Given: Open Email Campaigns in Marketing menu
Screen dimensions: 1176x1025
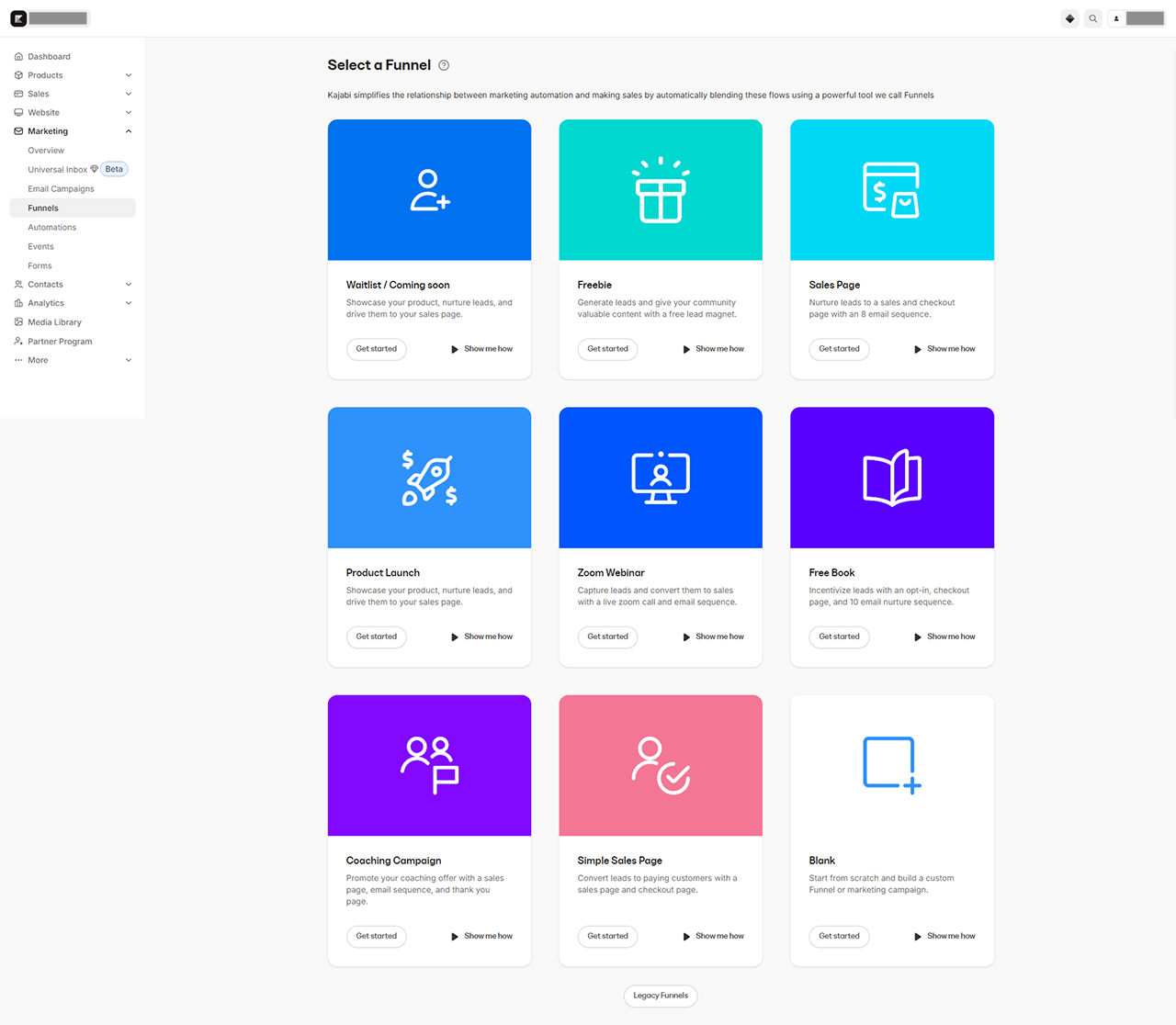Looking at the screenshot, I should click(x=61, y=189).
